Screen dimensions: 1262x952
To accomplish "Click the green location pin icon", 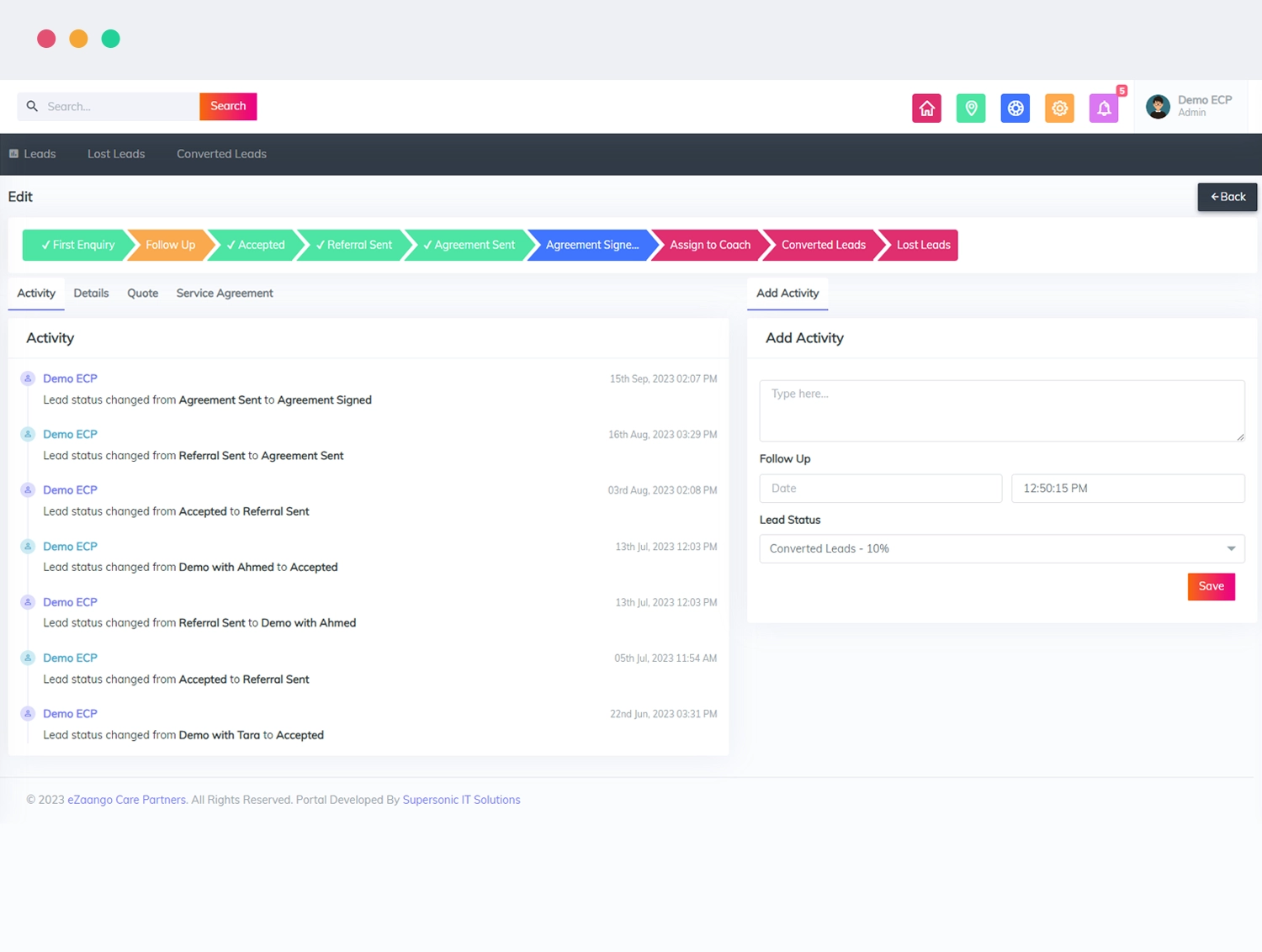I will tap(971, 108).
